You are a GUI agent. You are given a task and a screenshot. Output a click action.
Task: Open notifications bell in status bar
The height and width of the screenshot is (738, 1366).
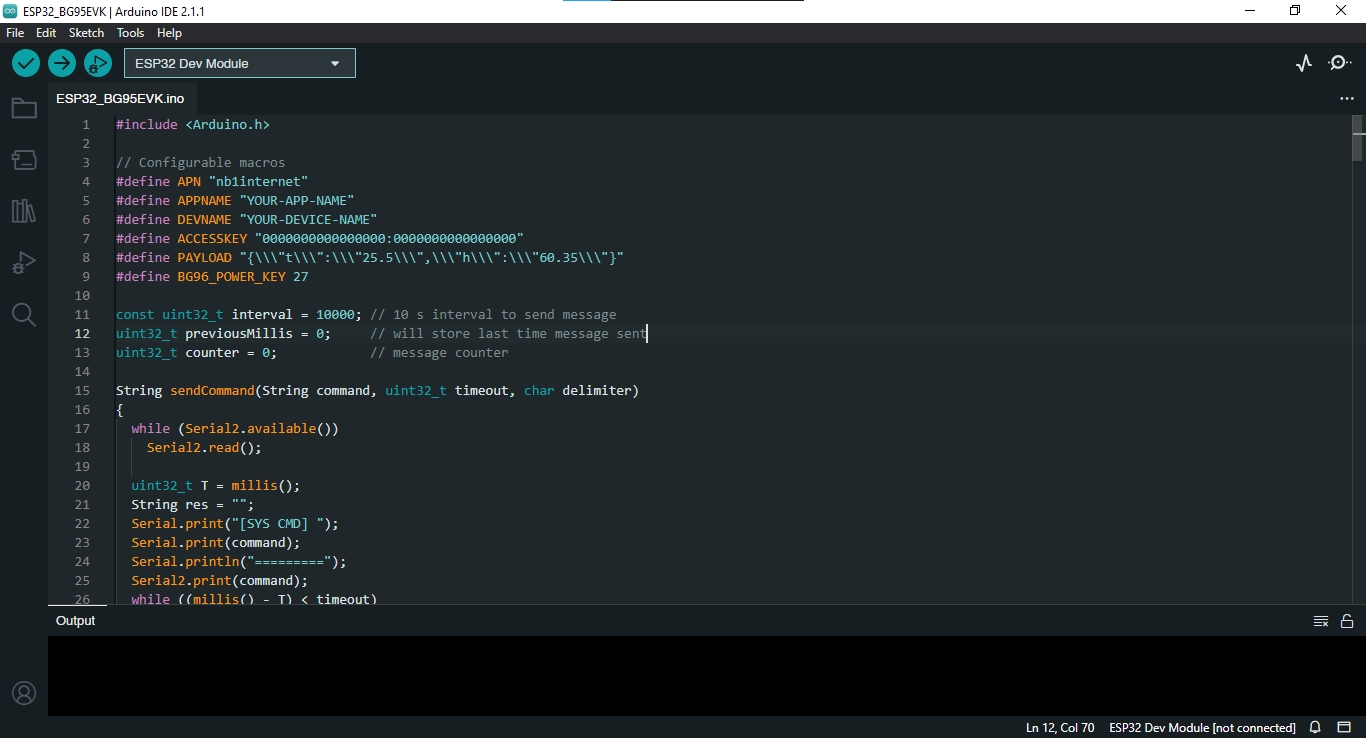[1316, 727]
